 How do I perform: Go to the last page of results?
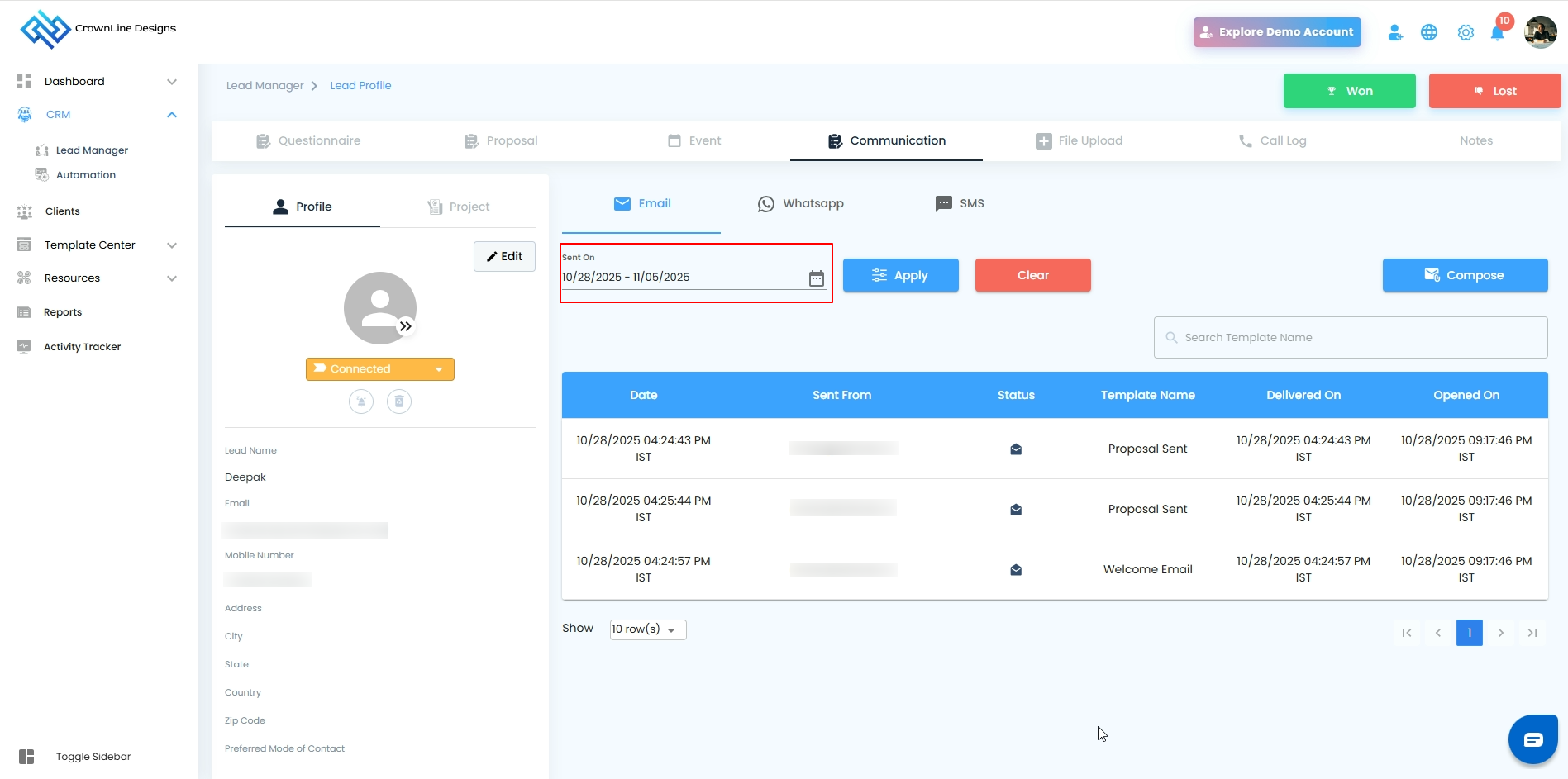pos(1532,633)
